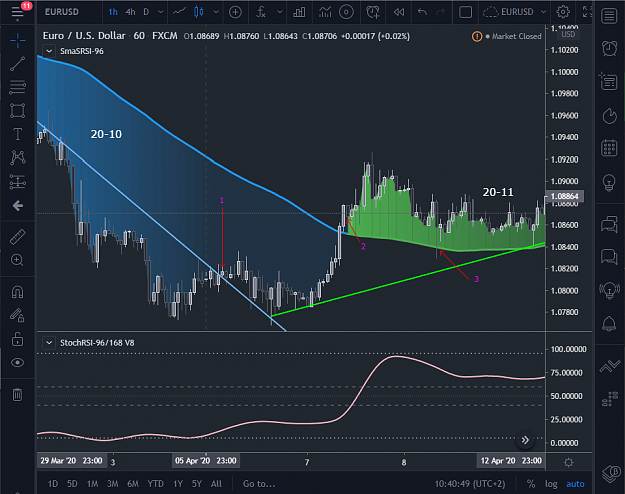Click the Market Closed status warning
Image resolution: width=625 pixels, height=494 pixels.
(506, 36)
